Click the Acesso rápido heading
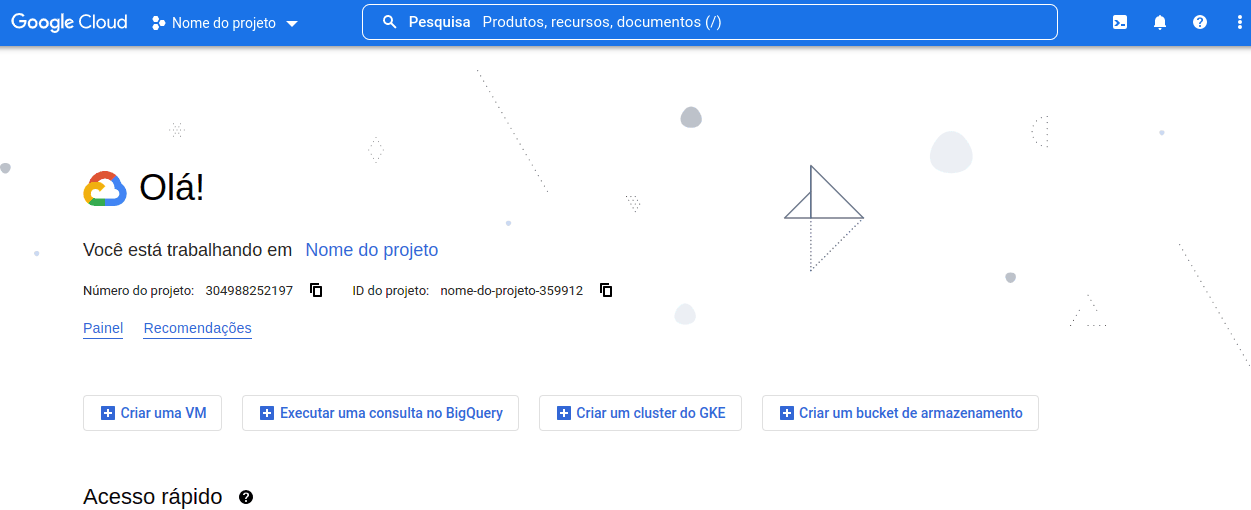Screen dimensions: 1251x510 coord(153,497)
